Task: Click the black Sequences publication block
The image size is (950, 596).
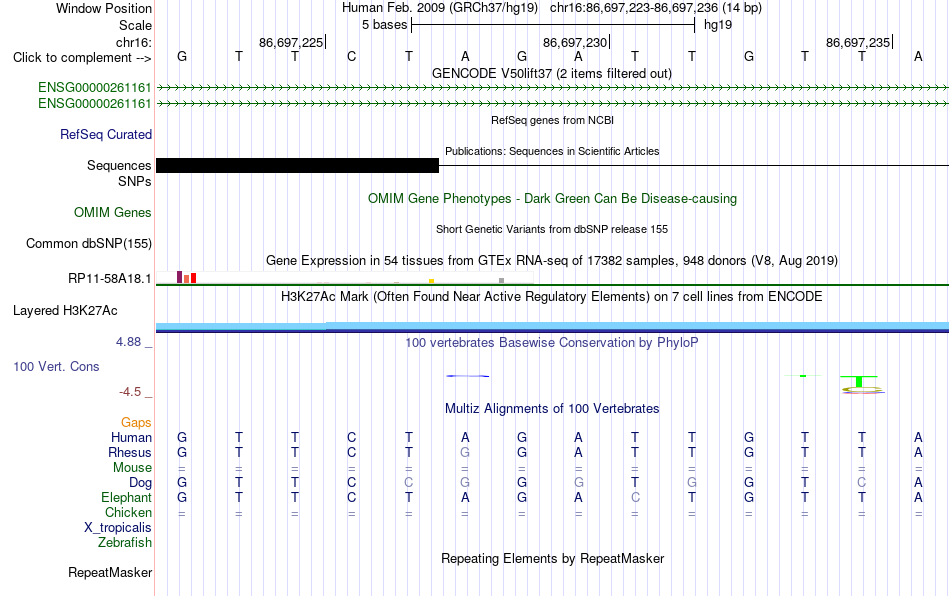Action: click(x=297, y=165)
